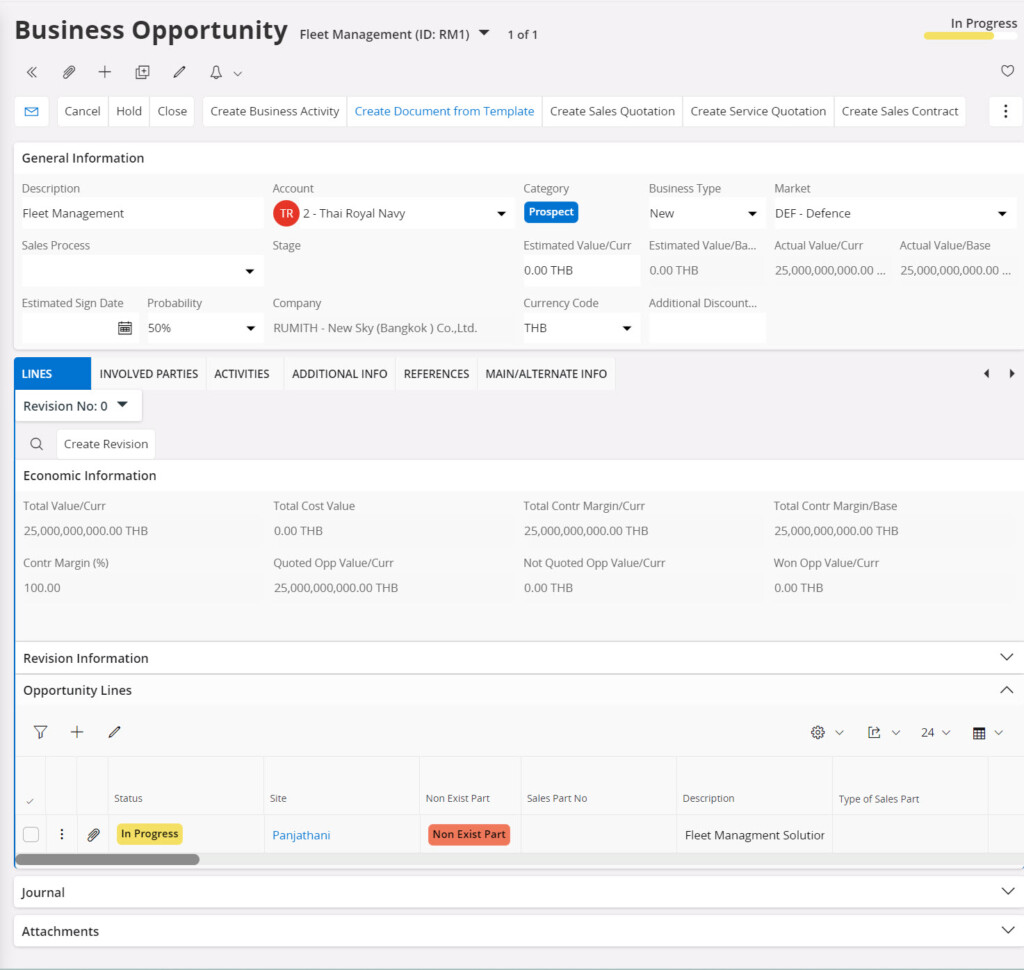Click the search magnifier icon beside Create Revision
Viewport: 1024px width, 970px height.
pos(36,444)
